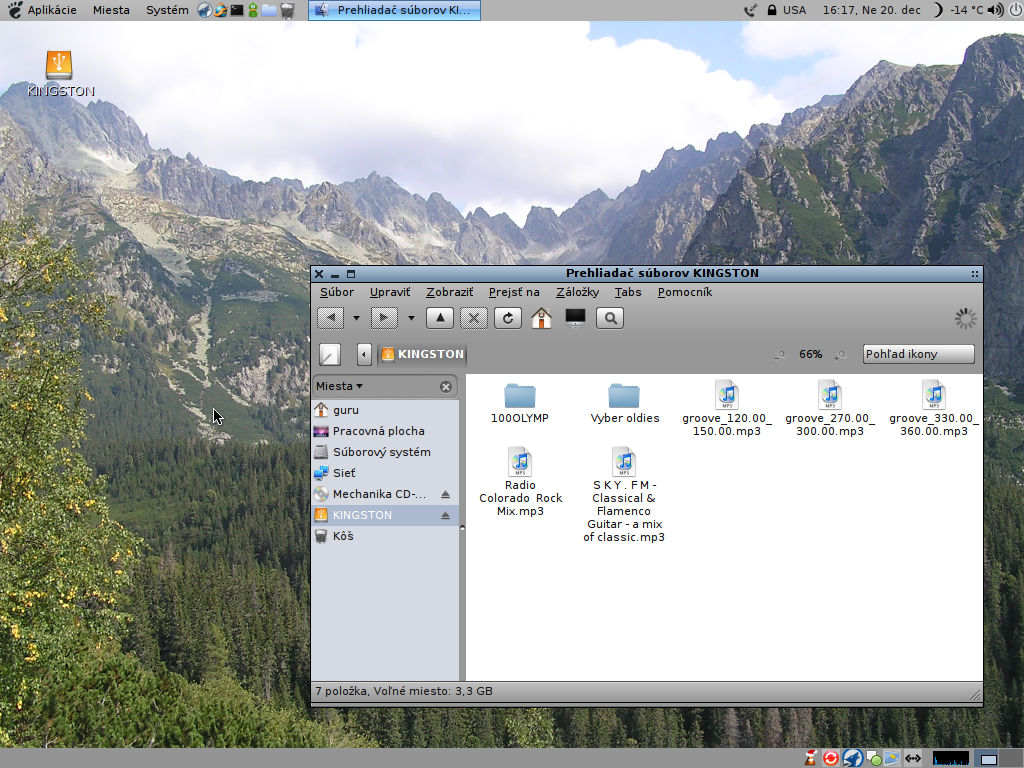
Task: Select the 100OLYMP folder
Action: coord(520,402)
